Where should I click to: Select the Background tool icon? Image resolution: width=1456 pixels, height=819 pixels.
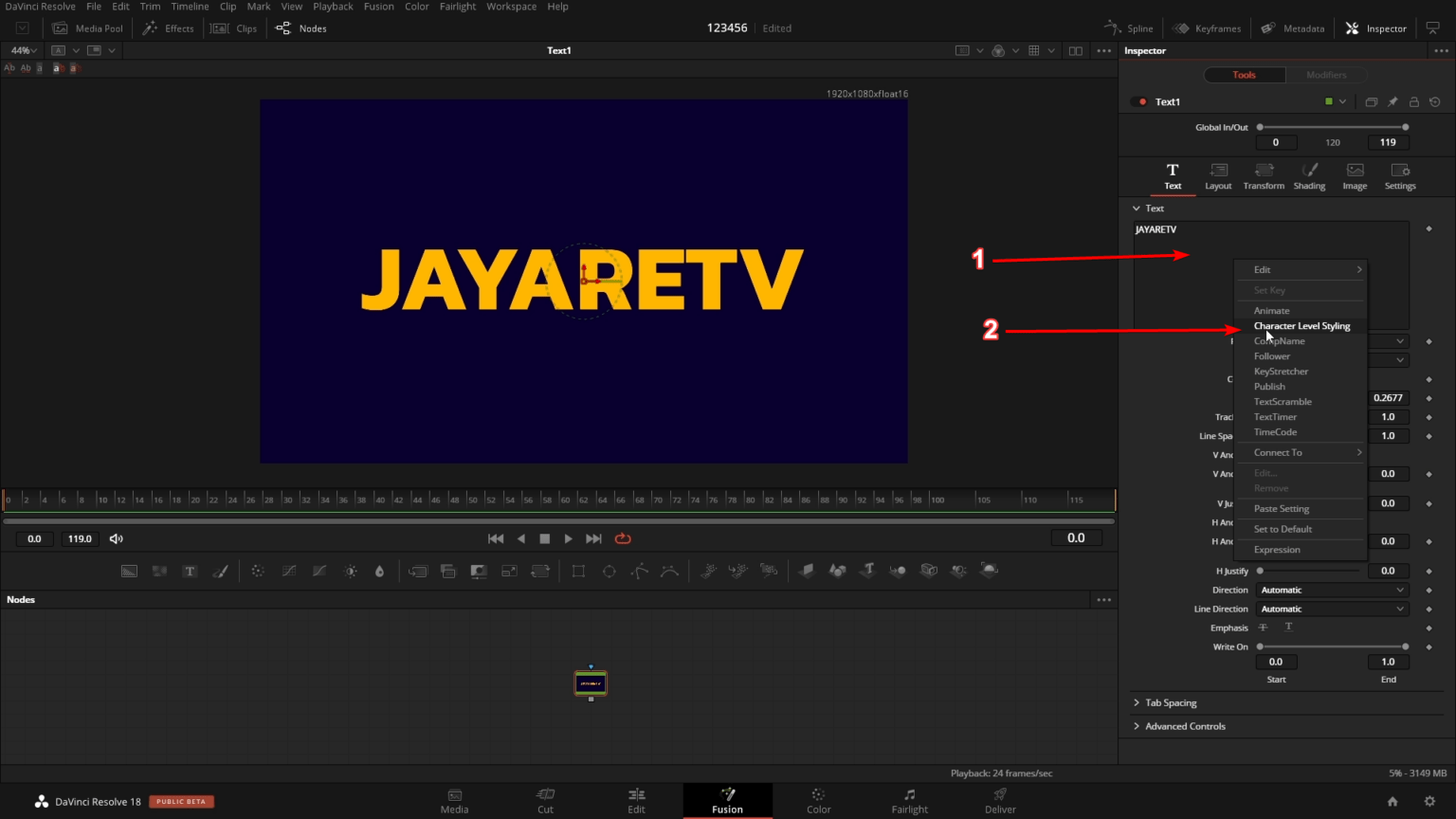pyautogui.click(x=130, y=570)
